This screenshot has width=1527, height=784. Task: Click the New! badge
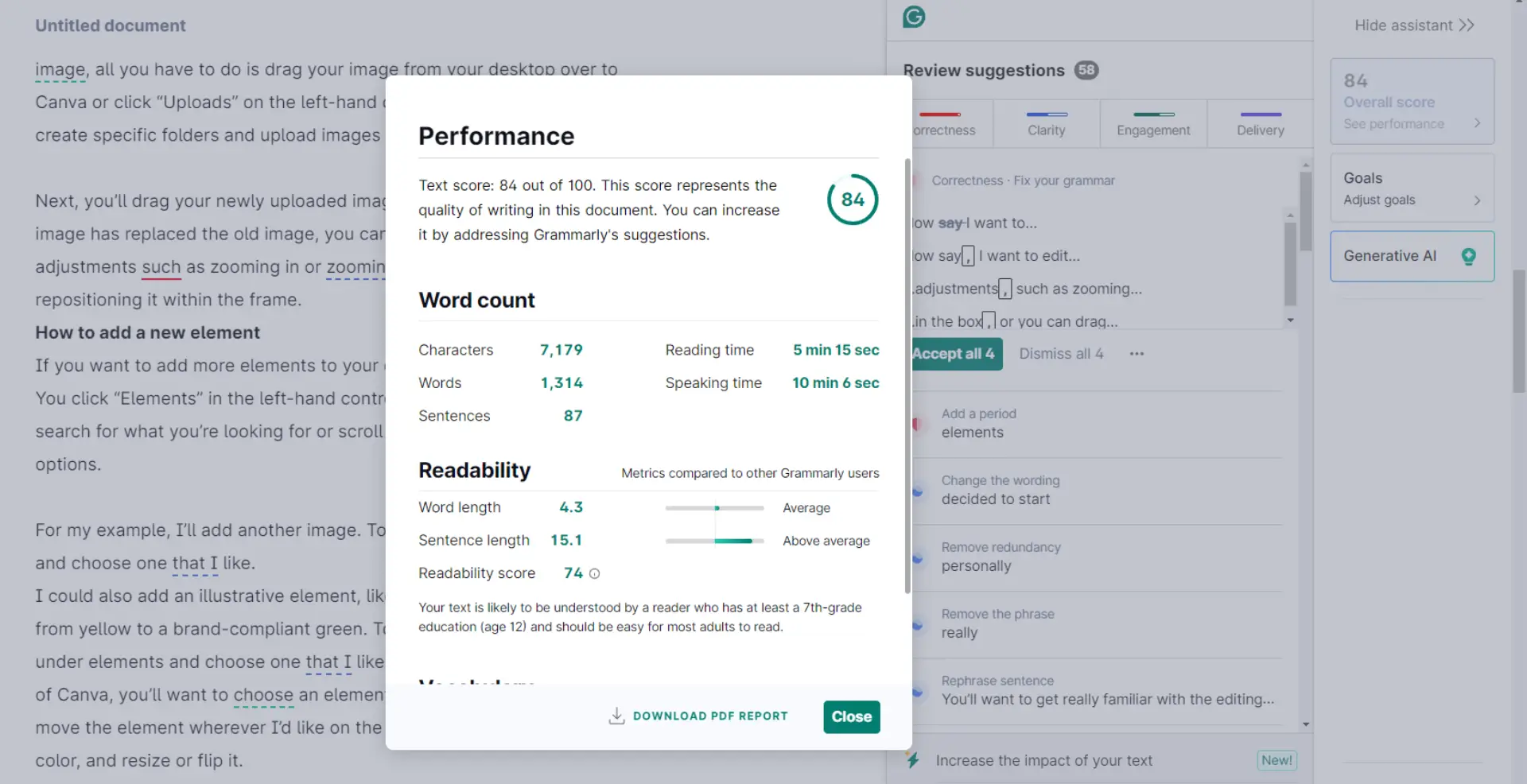point(1276,760)
